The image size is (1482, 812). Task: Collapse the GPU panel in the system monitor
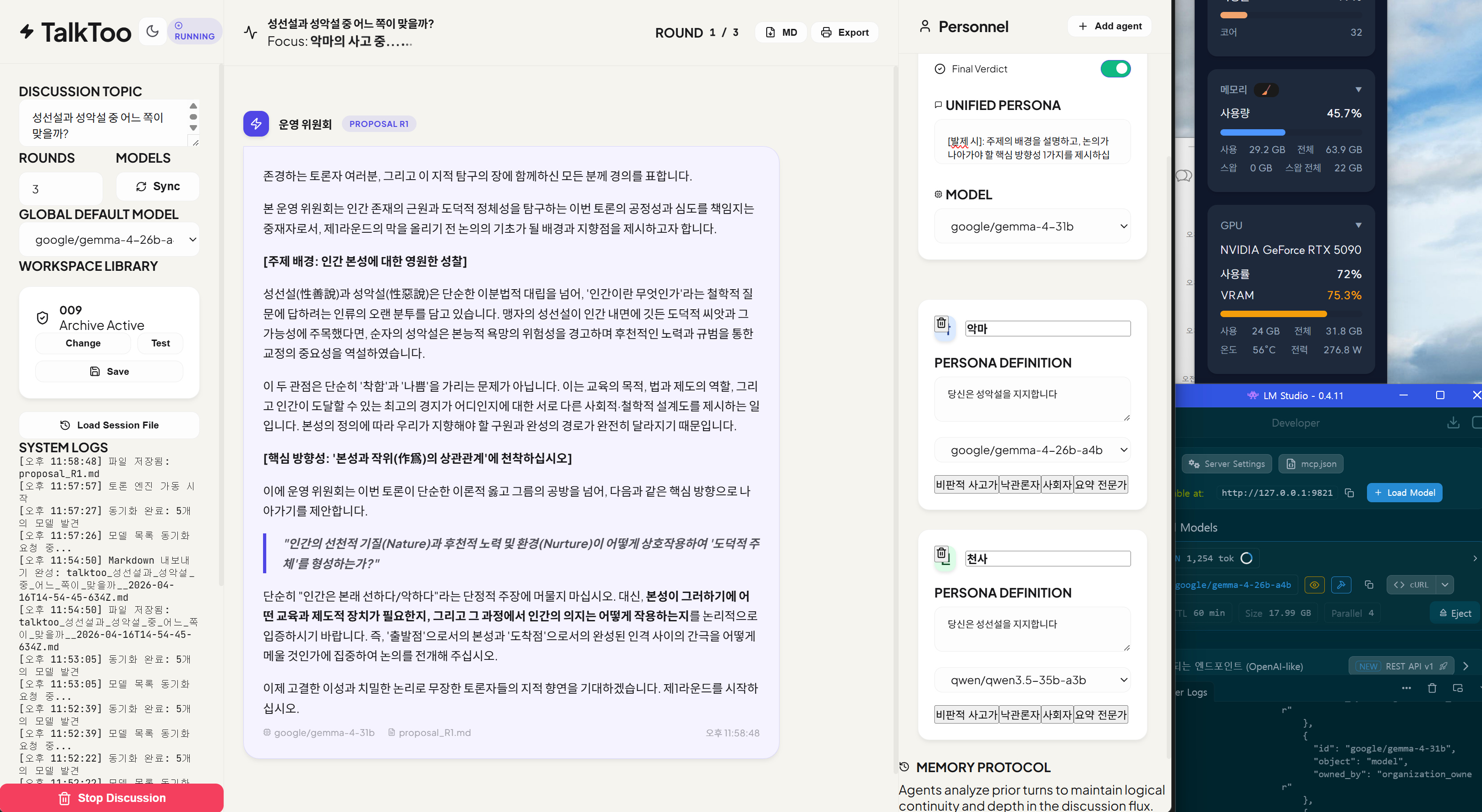[1358, 225]
